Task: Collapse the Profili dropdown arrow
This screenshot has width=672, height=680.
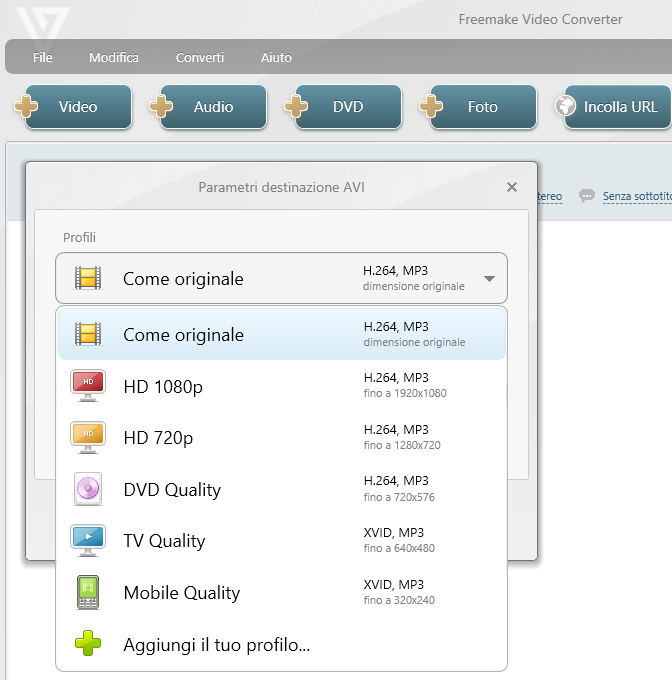Action: click(x=489, y=279)
